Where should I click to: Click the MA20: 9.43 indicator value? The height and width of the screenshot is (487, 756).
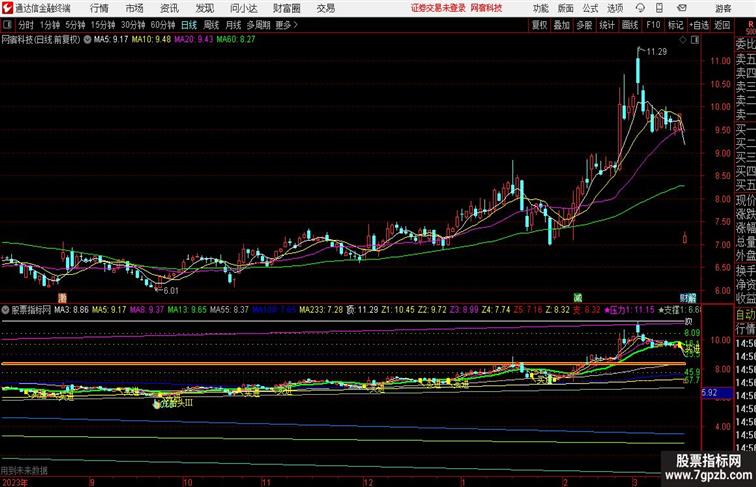(193, 40)
